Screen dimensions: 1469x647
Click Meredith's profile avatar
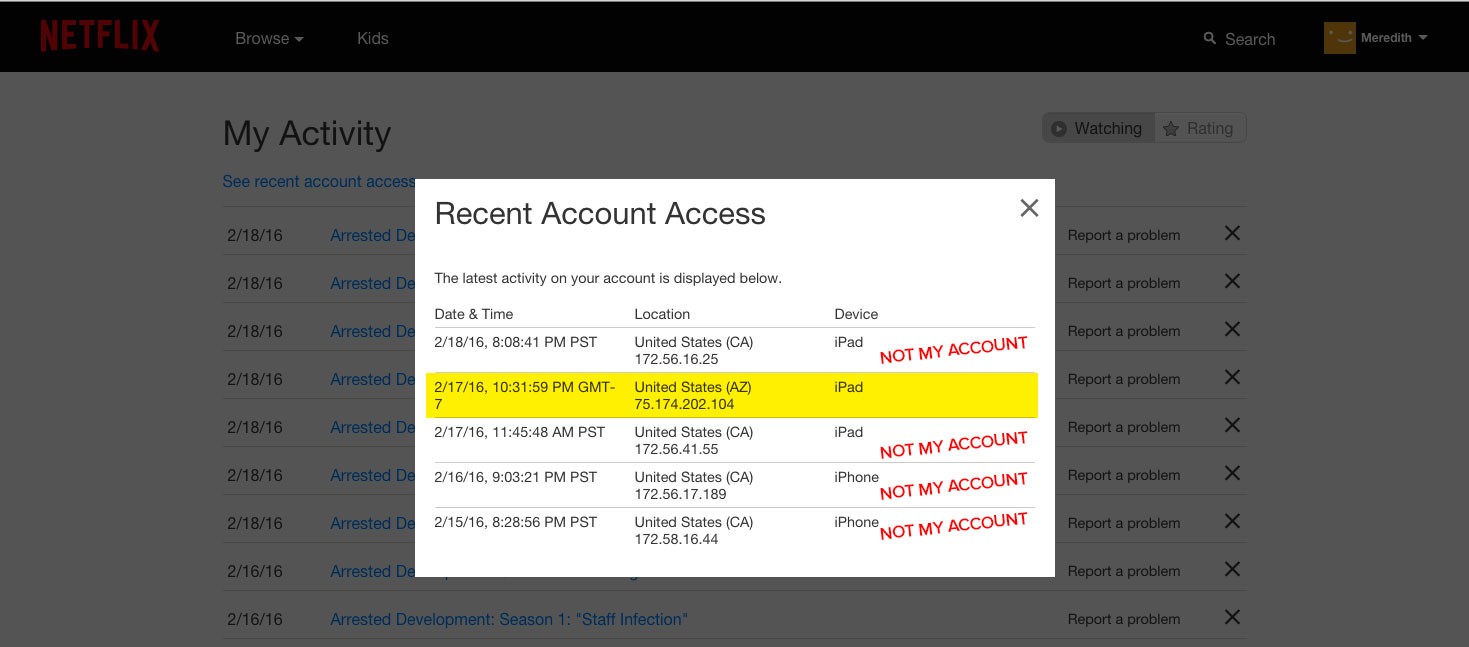tap(1340, 38)
